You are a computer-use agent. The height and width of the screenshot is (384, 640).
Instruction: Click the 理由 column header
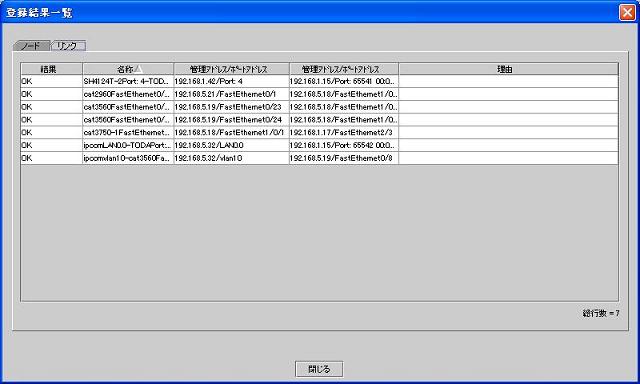[x=508, y=69]
